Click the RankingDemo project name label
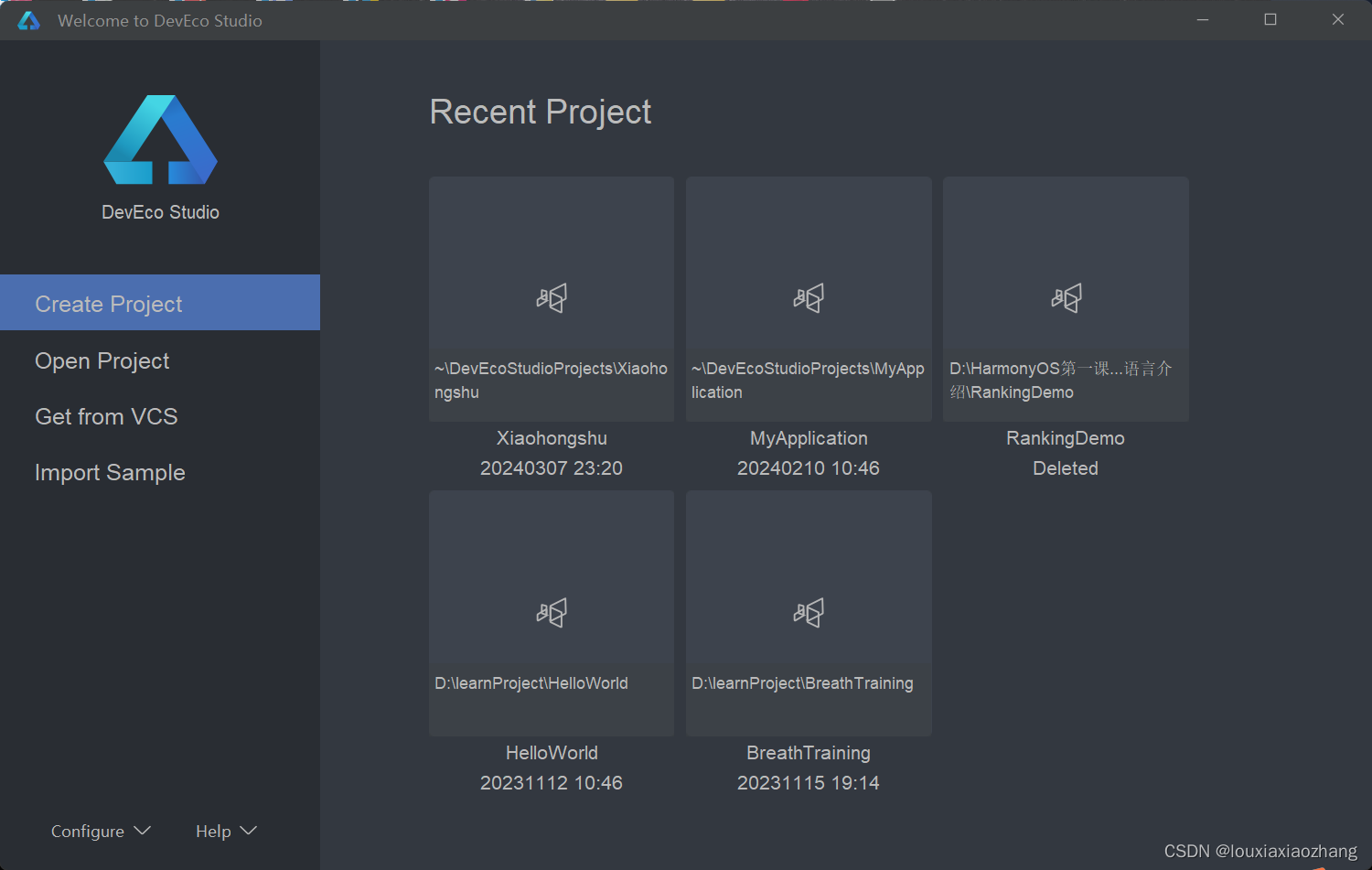This screenshot has width=1372, height=870. pyautogui.click(x=1066, y=438)
